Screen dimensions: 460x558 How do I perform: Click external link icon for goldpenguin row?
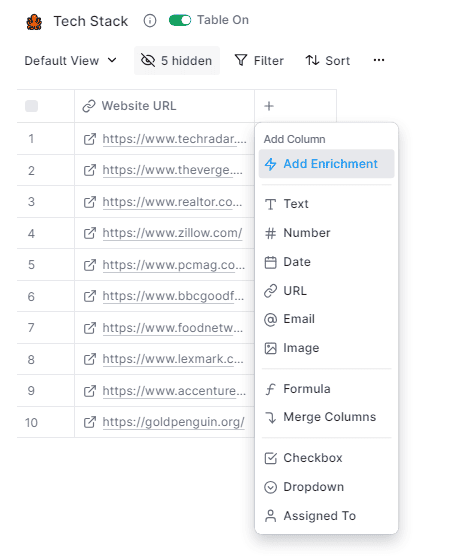[x=90, y=422]
